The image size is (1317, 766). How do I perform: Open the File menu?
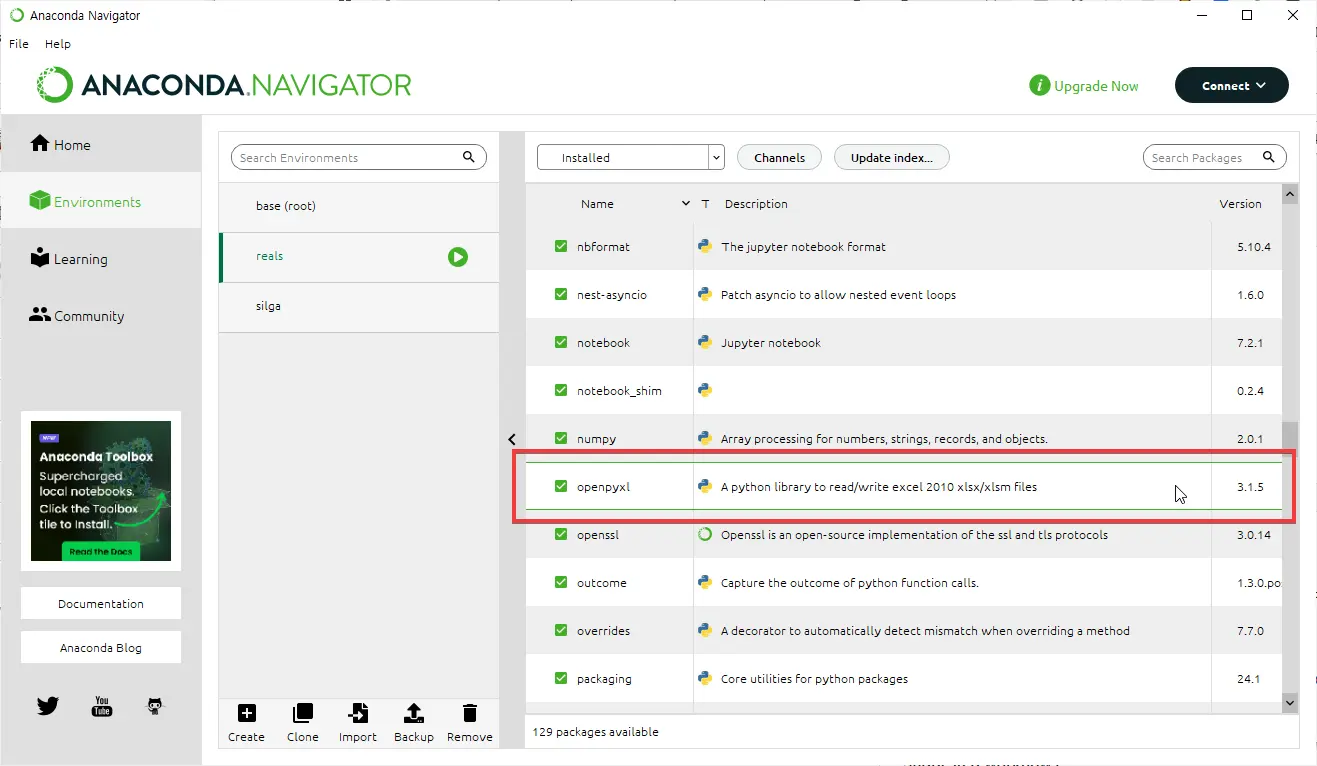point(18,43)
